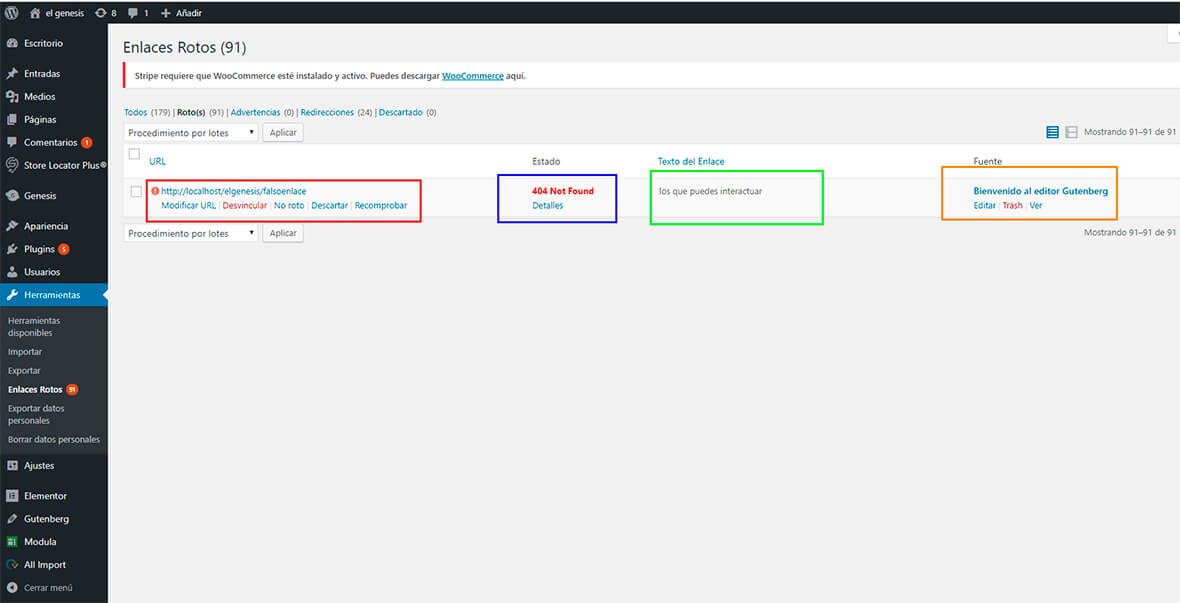Open the comments bubble icon in admin bar
Viewport: 1180px width, 603px height.
132,13
